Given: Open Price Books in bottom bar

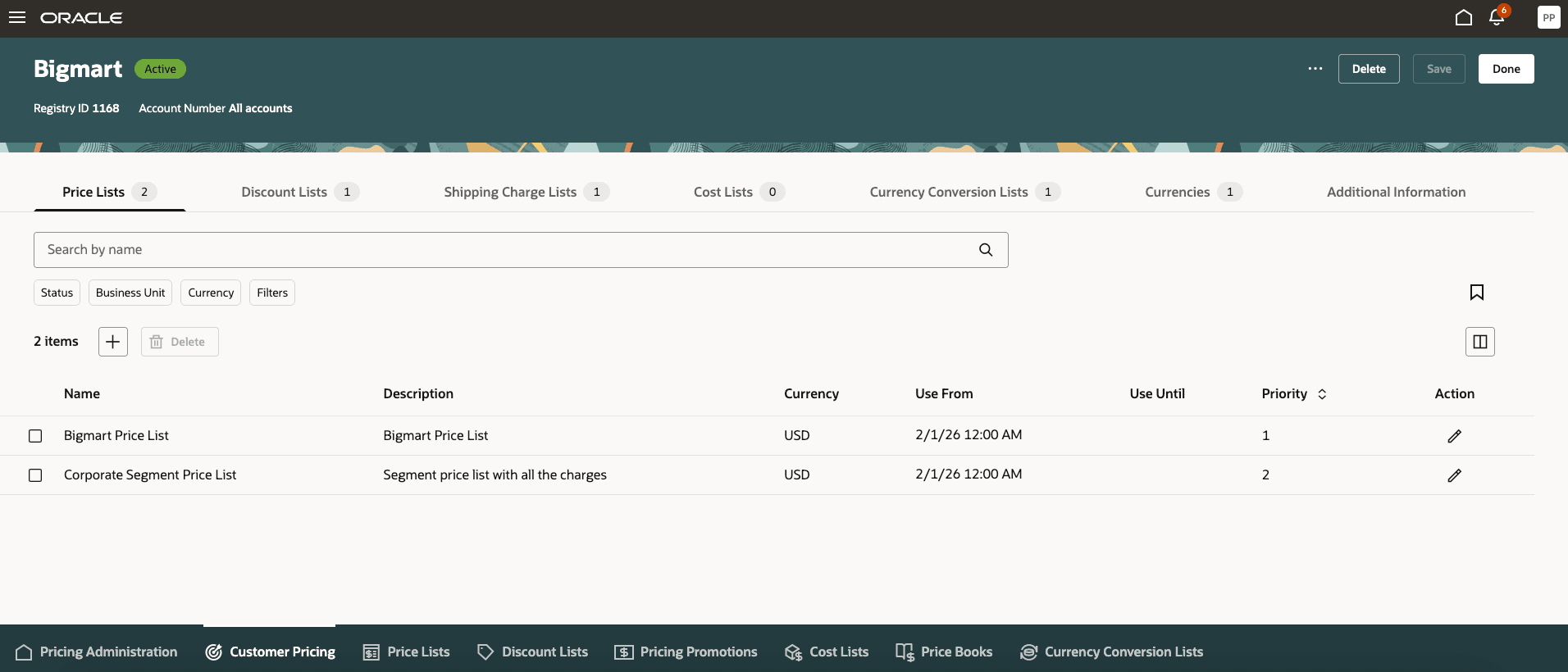Looking at the screenshot, I should 944,652.
